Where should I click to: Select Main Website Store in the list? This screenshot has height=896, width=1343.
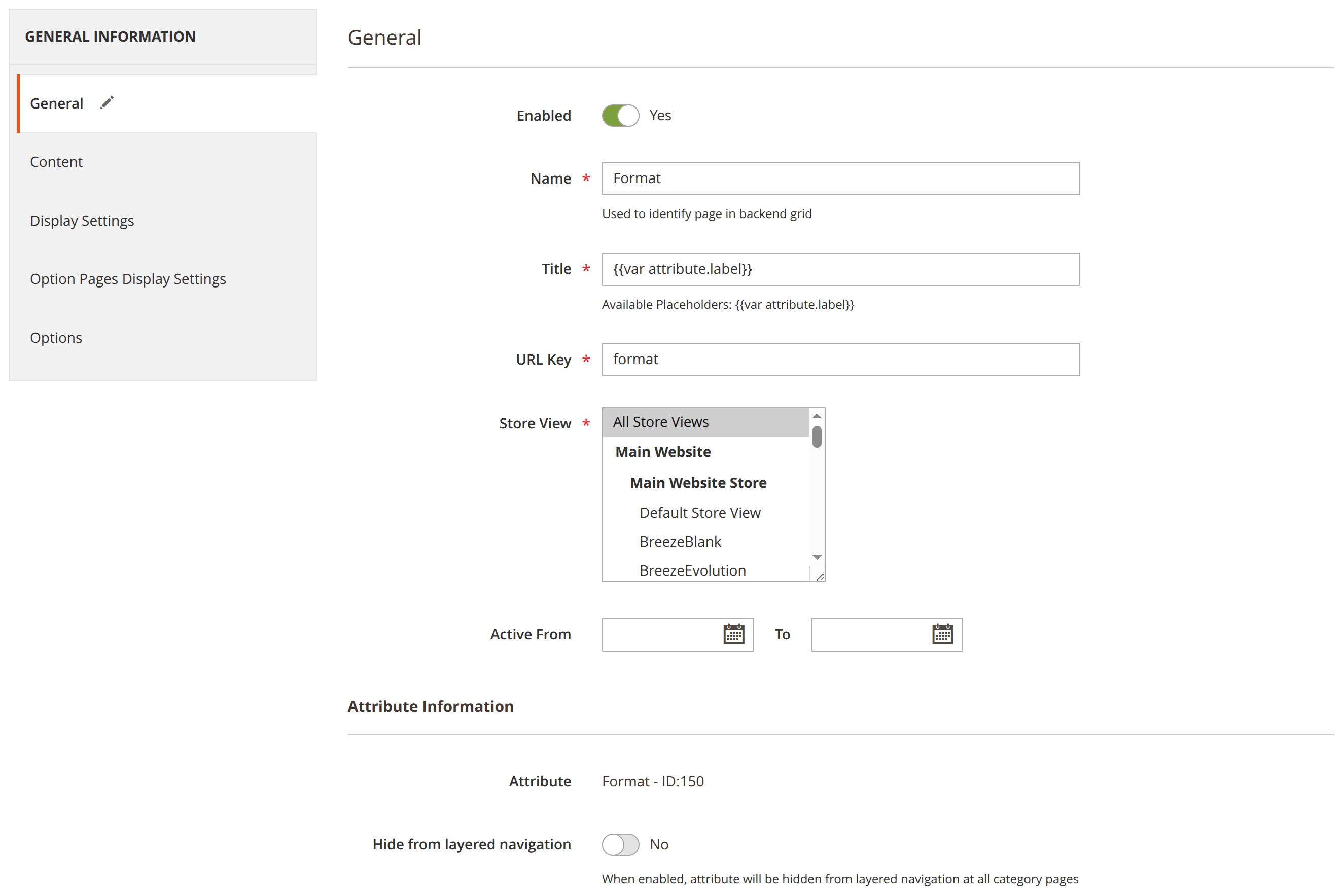[698, 482]
